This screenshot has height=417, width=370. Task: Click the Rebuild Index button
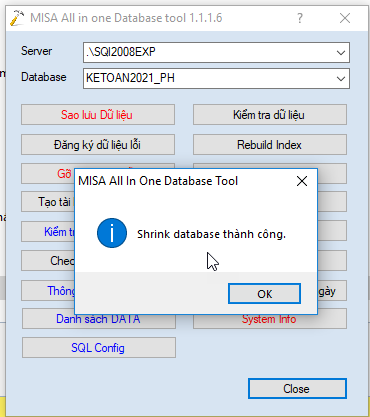pyautogui.click(x=270, y=145)
